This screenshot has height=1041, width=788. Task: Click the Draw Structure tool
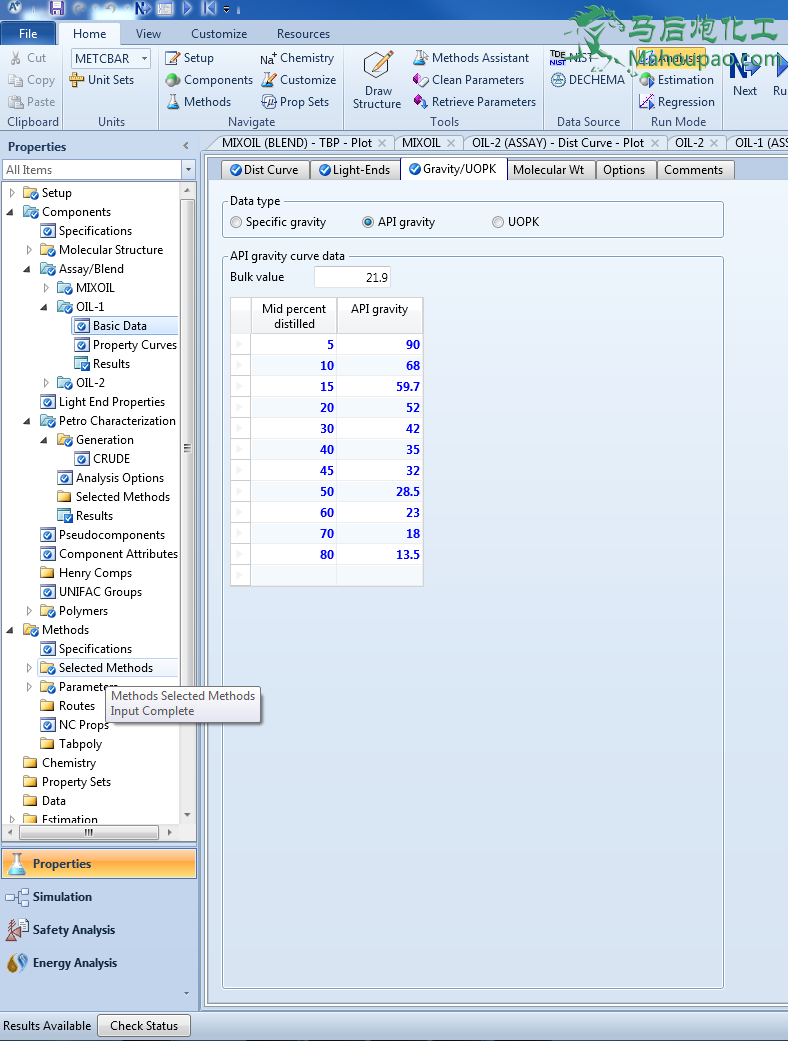[x=377, y=80]
